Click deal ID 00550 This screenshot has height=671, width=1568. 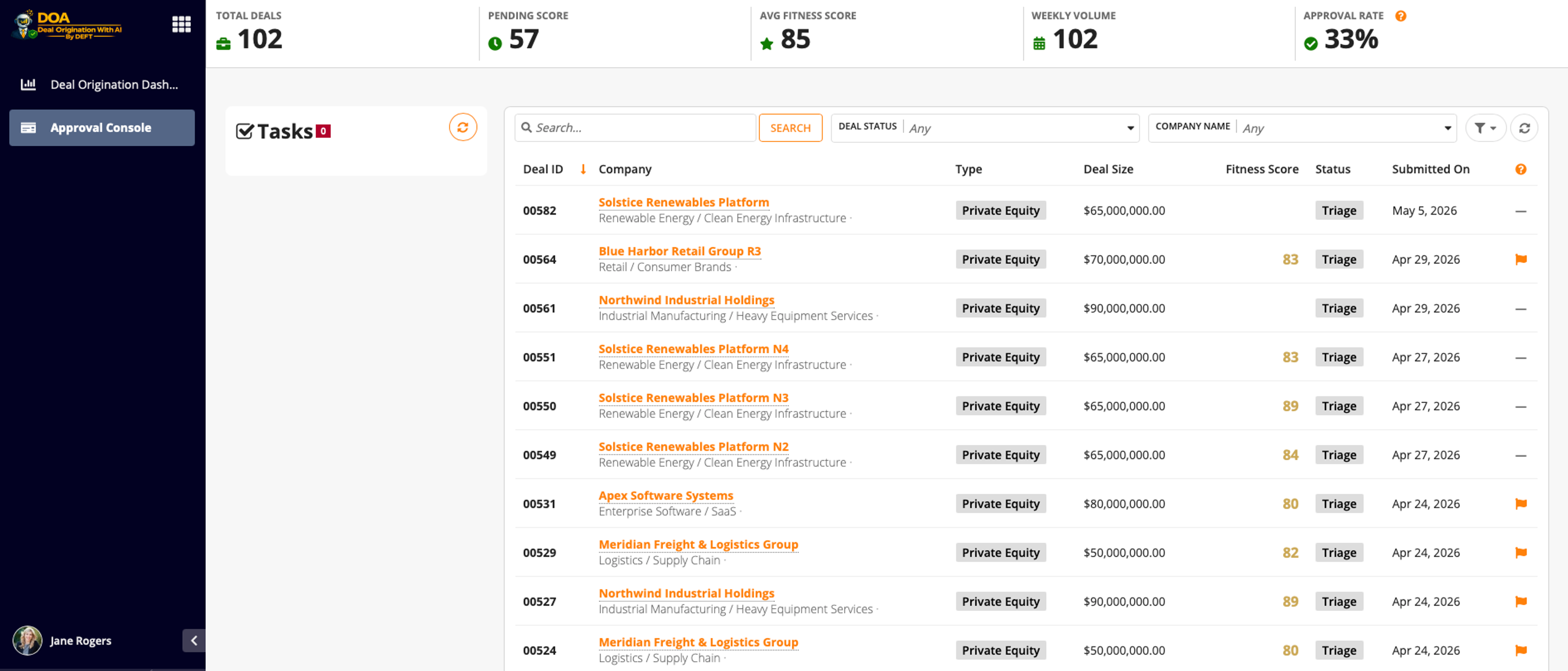(x=539, y=406)
